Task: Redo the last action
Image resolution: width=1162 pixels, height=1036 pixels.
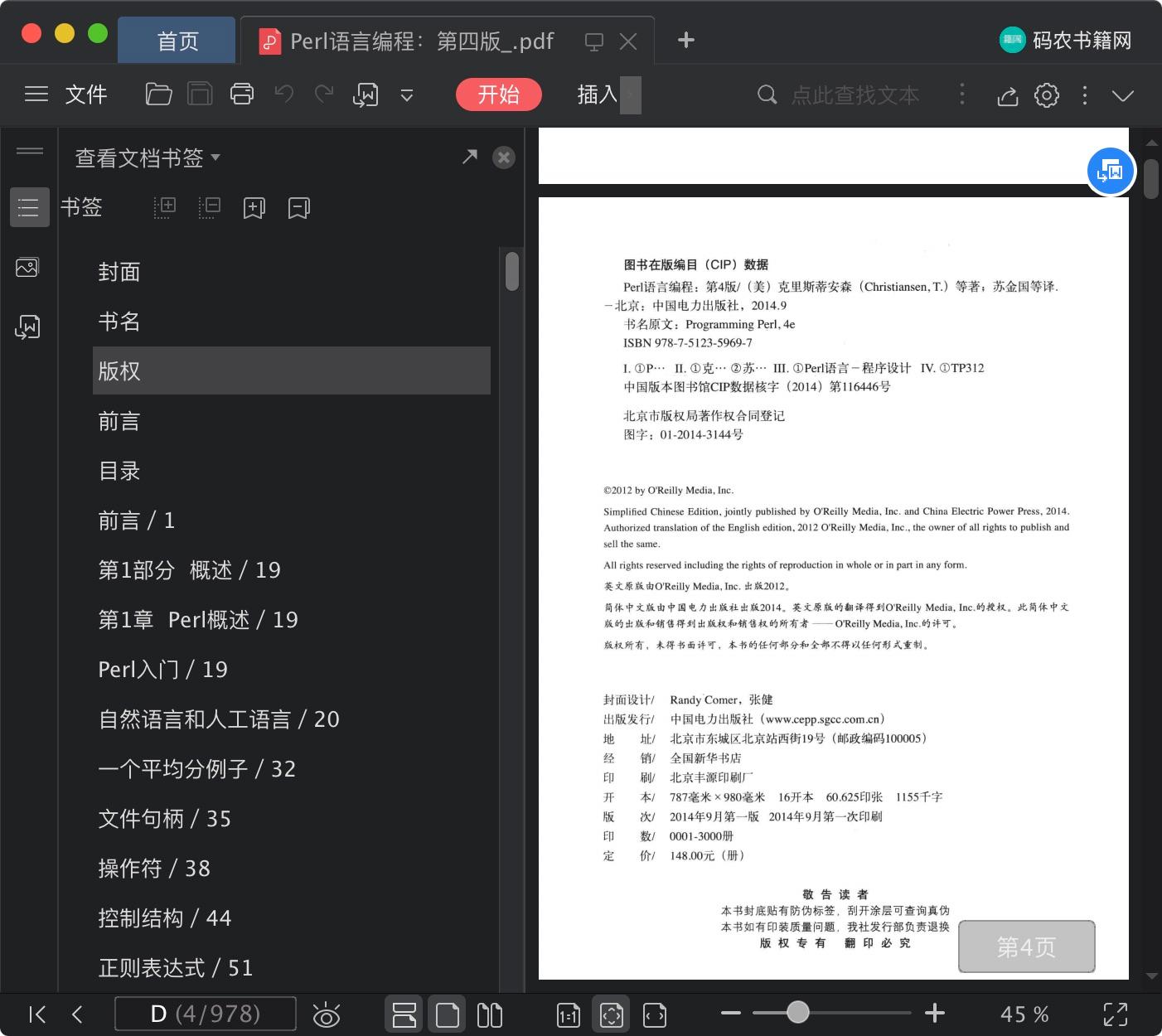Action: 324,94
